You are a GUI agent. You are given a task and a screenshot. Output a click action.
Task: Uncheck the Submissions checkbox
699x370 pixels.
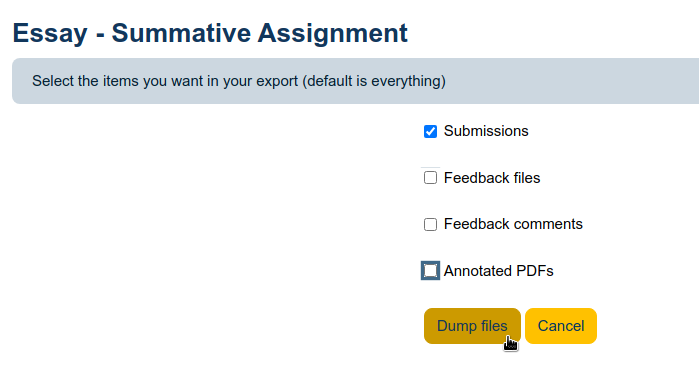coord(430,132)
